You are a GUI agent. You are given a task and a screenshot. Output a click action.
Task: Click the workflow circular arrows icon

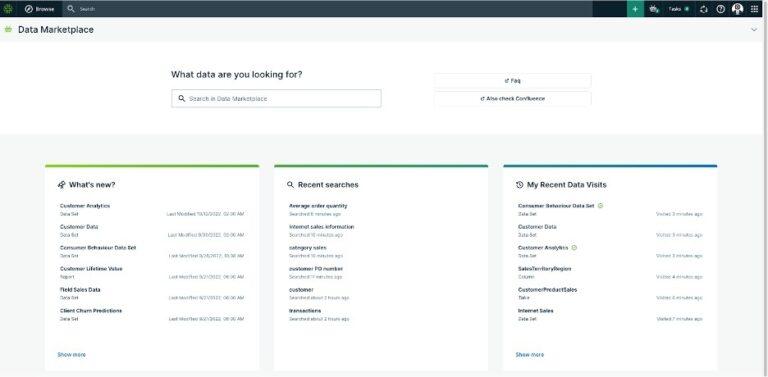(x=704, y=9)
